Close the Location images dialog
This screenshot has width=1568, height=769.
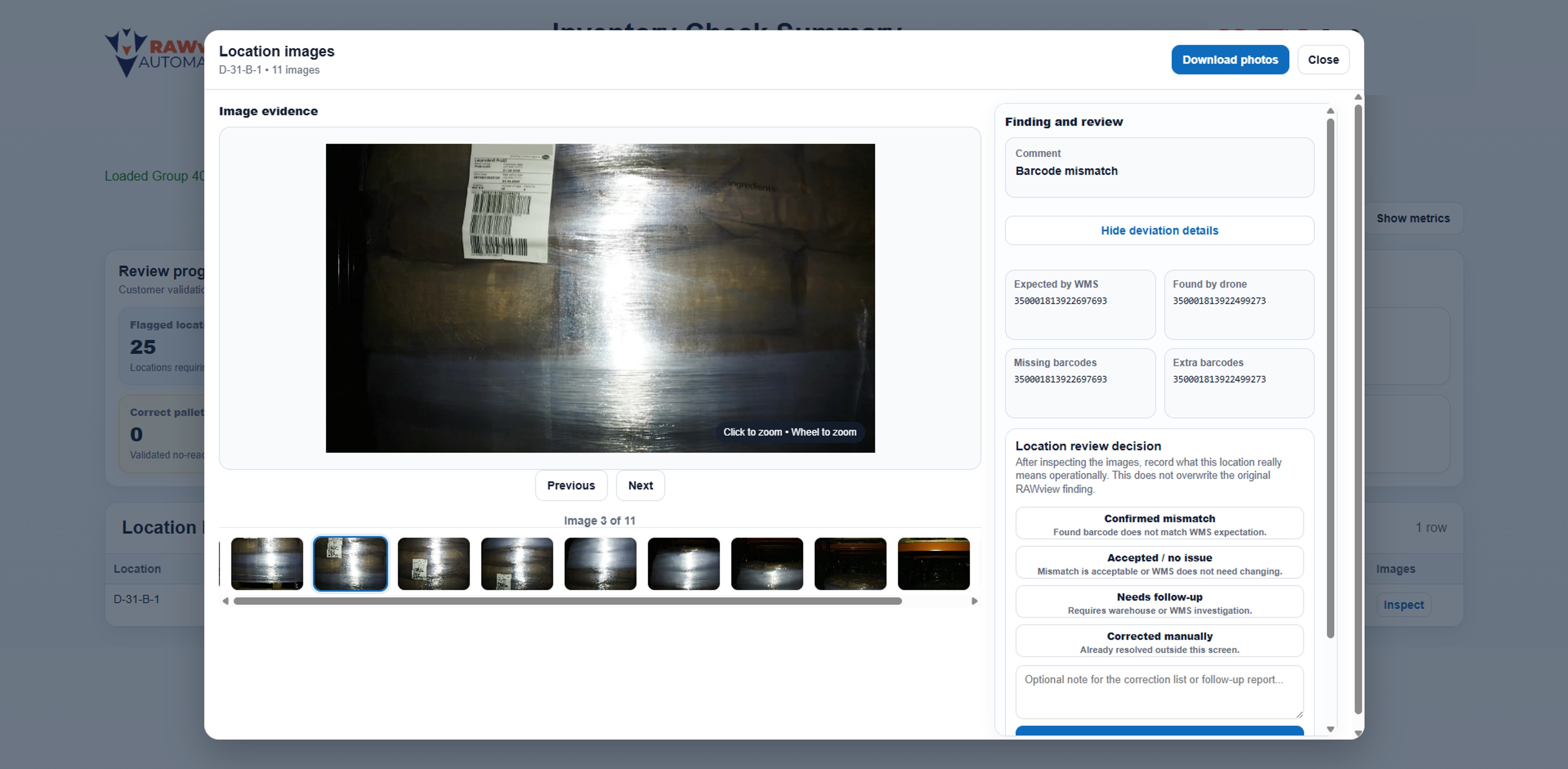coord(1323,60)
